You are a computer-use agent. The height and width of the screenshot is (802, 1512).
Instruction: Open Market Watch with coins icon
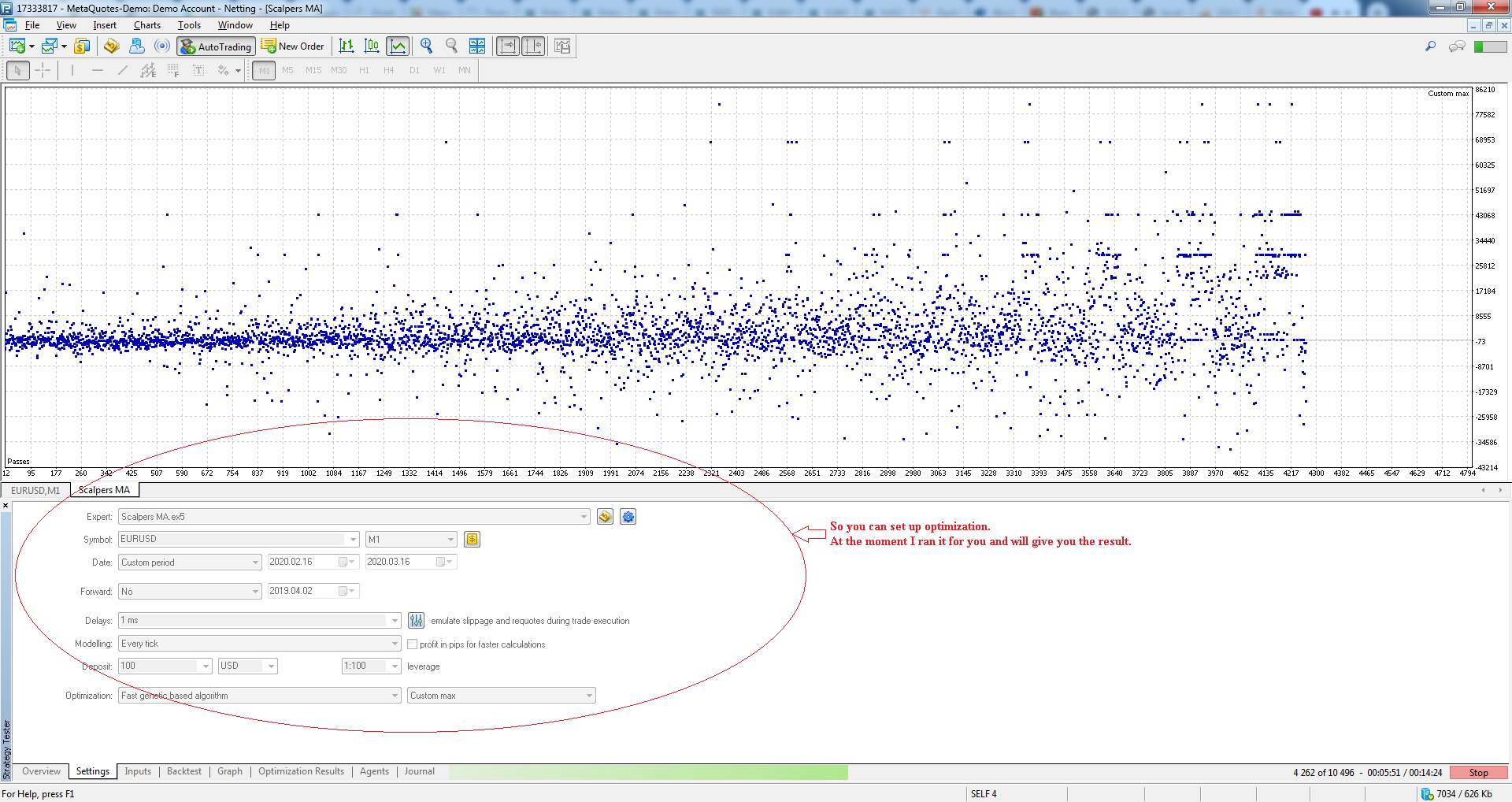[82, 46]
